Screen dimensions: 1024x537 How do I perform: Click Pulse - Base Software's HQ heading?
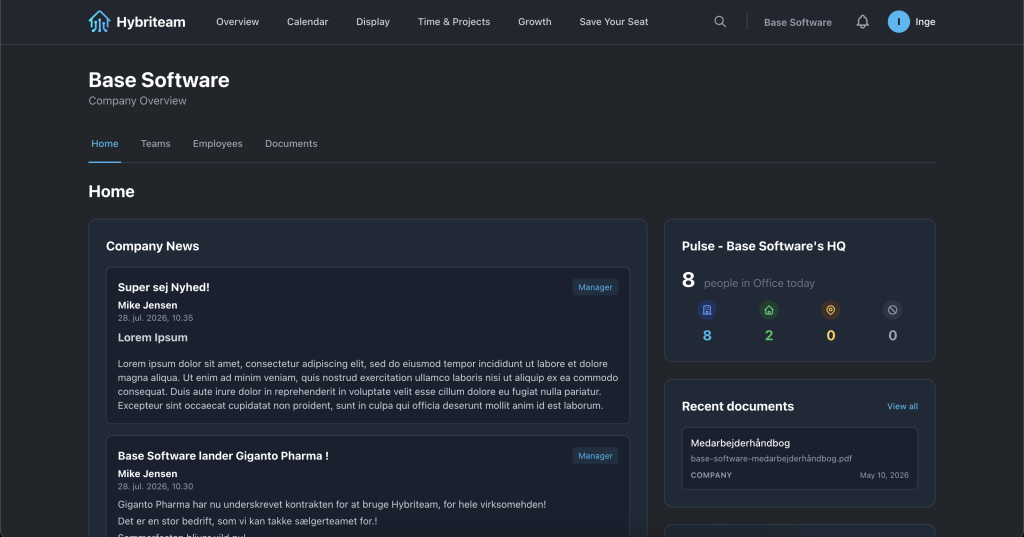(x=763, y=246)
